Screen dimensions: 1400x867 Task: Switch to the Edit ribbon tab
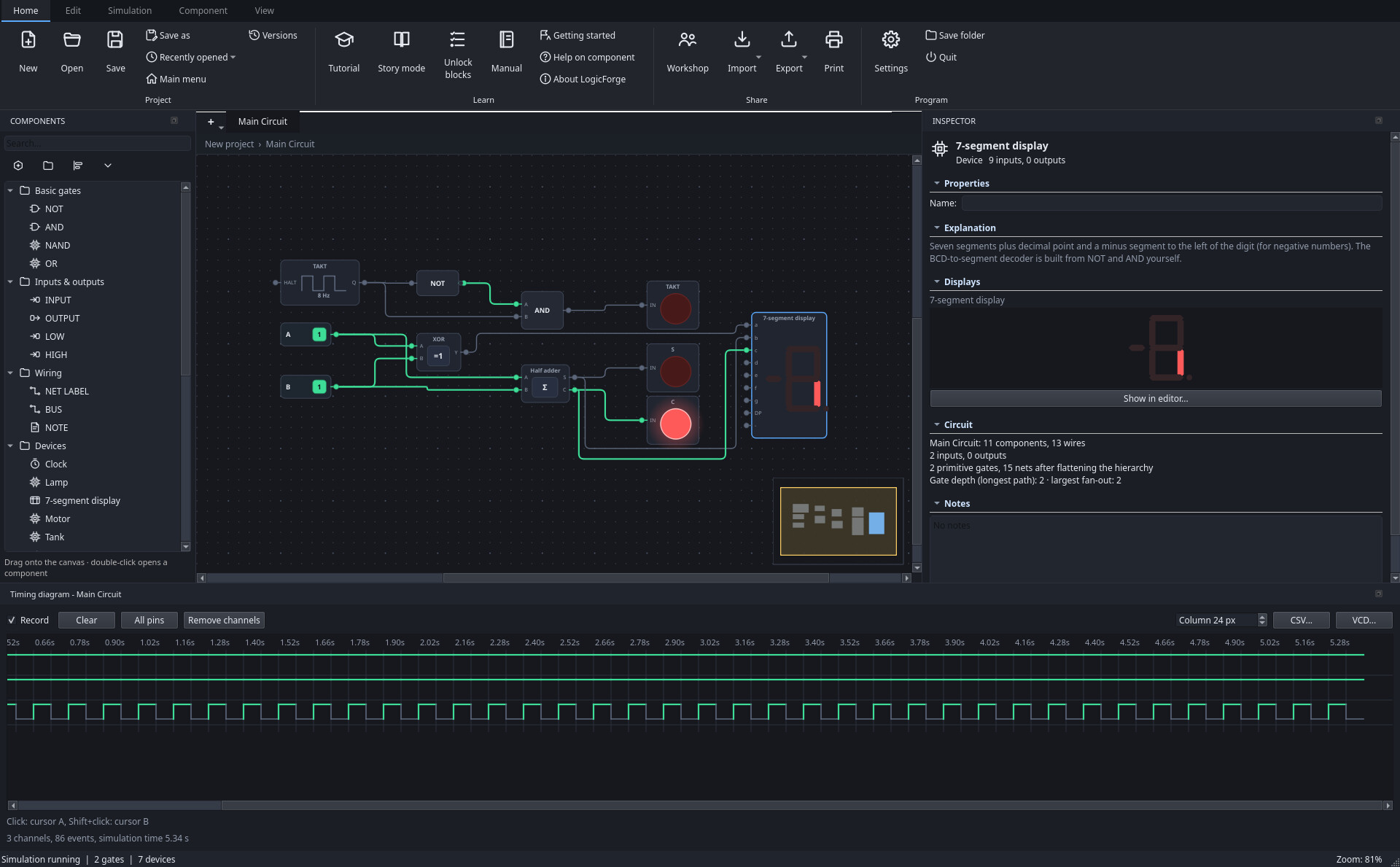[73, 10]
